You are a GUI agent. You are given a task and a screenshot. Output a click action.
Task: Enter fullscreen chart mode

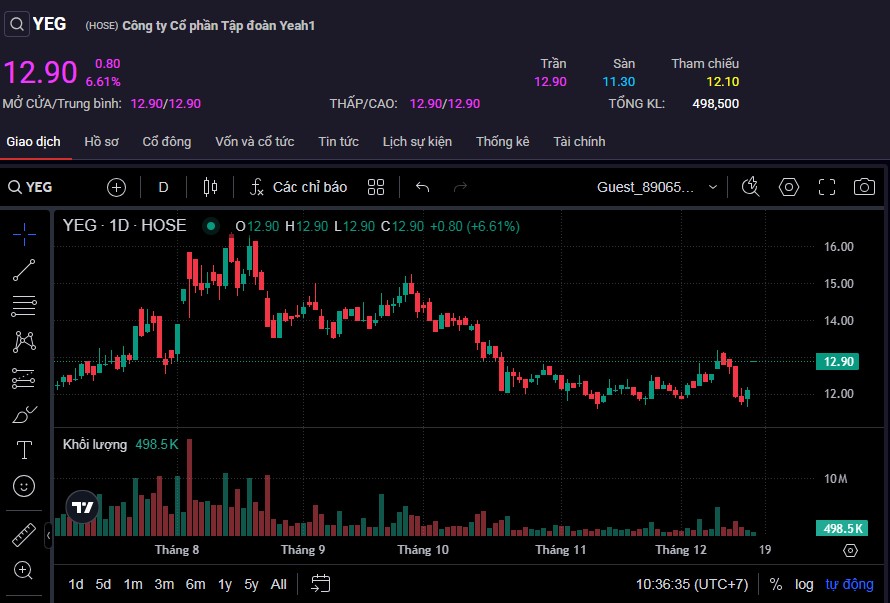pos(827,187)
